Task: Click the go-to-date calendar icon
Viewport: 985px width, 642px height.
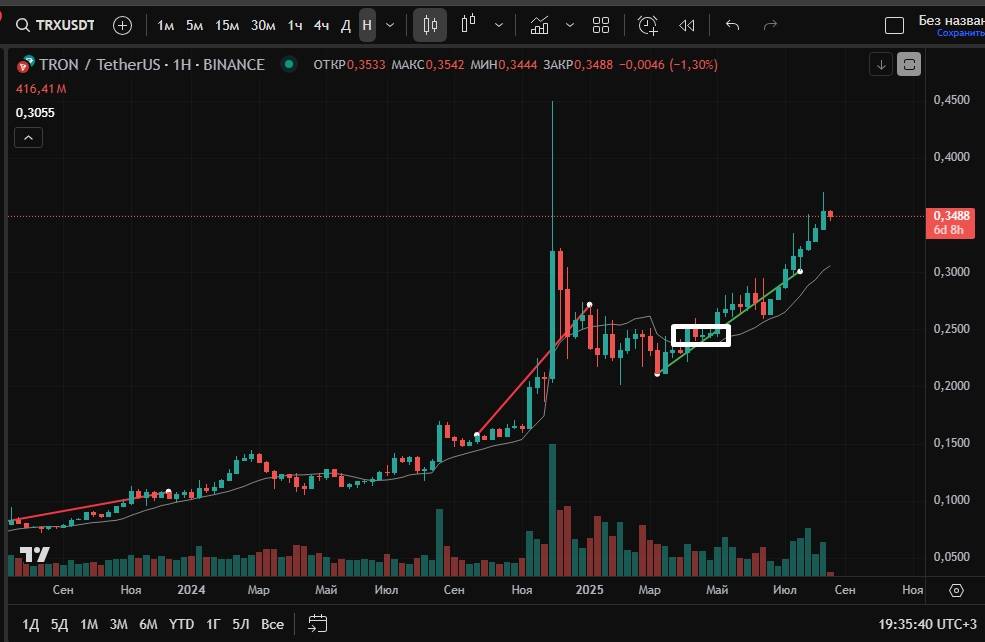Action: [x=318, y=624]
